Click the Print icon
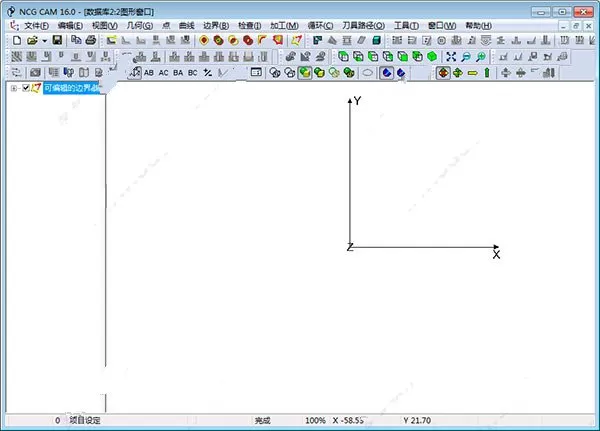The image size is (600, 431). [91, 40]
